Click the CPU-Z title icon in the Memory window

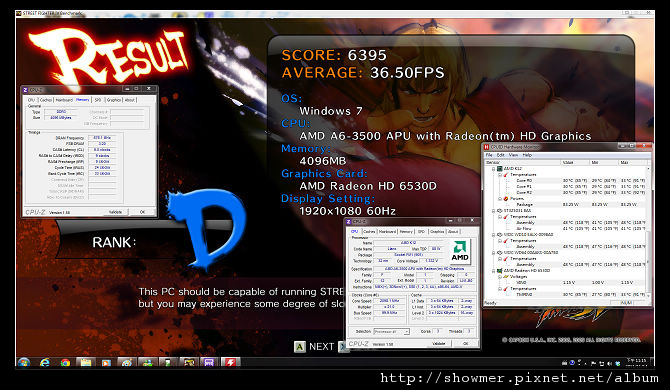pos(26,90)
